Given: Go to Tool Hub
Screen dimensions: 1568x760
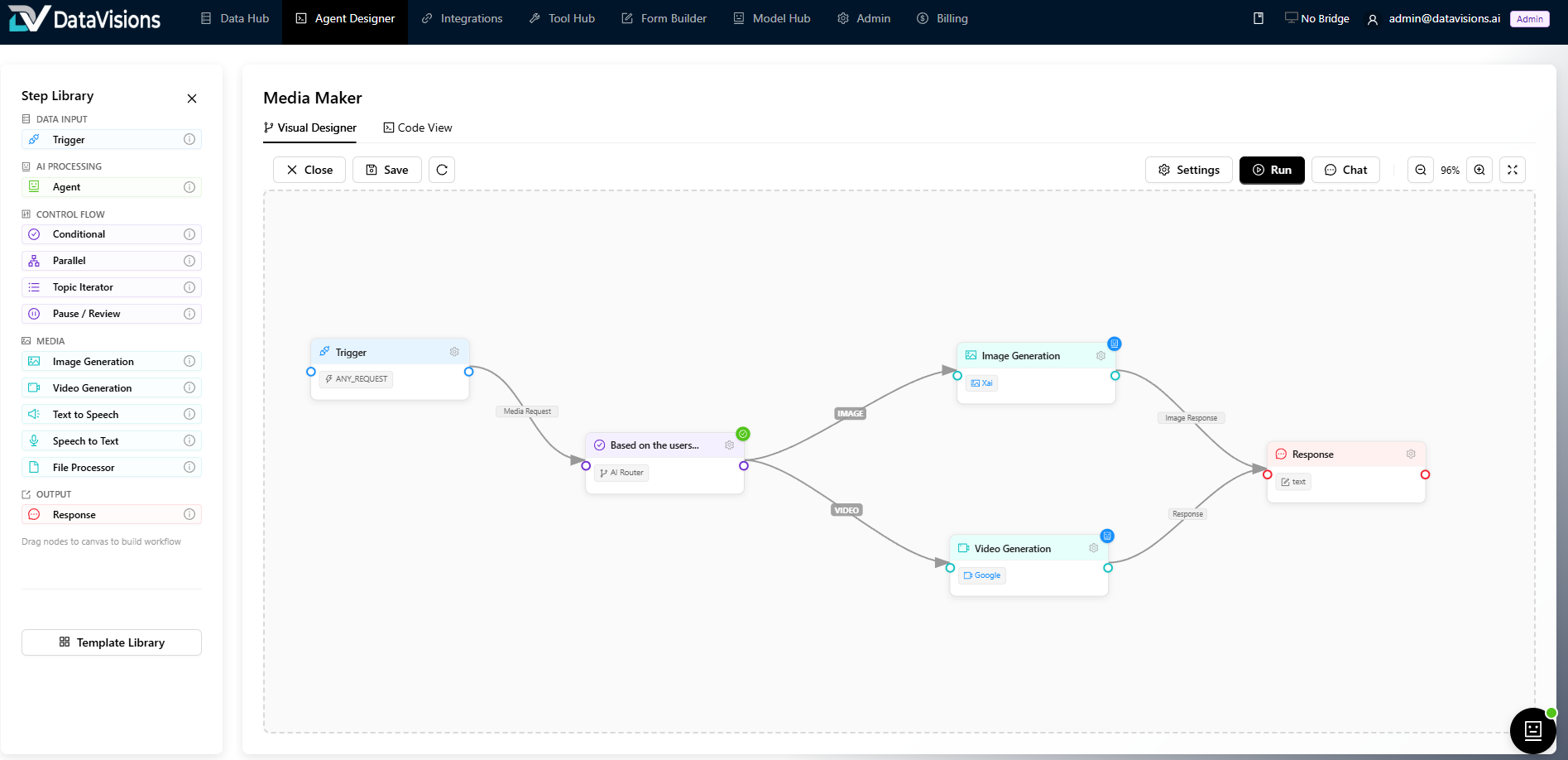Looking at the screenshot, I should 562,18.
